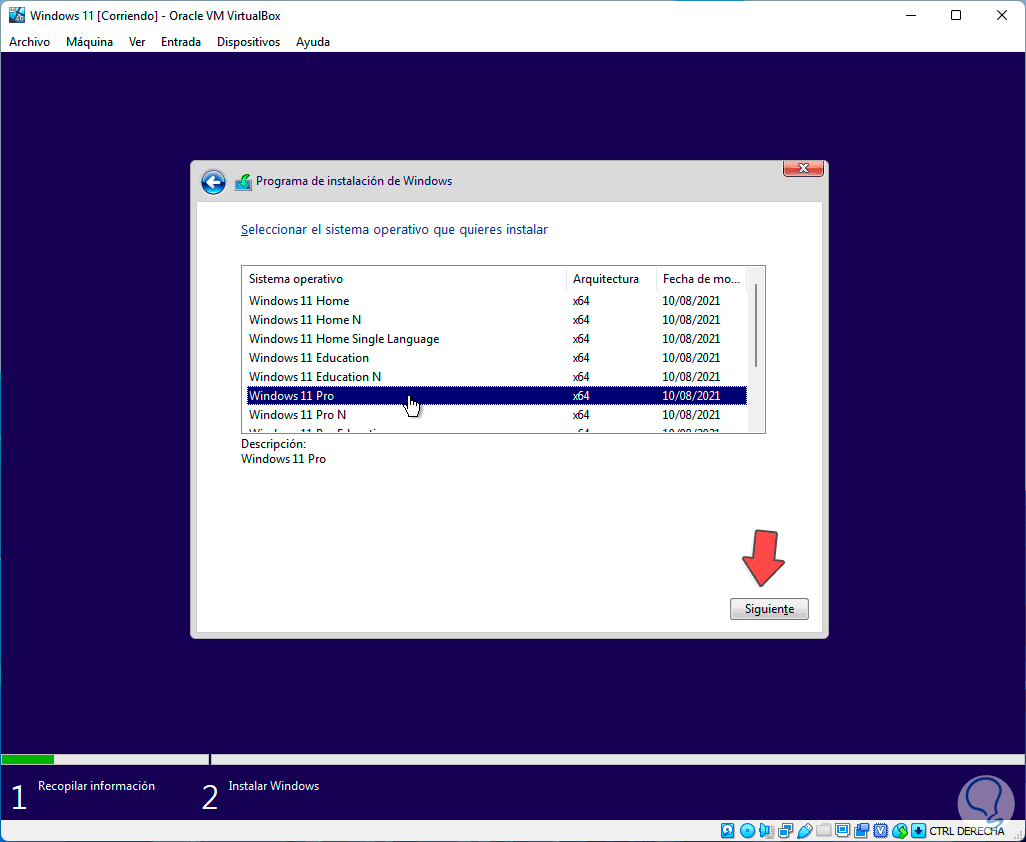The image size is (1026, 842).
Task: Click the installation progress bar
Action: [513, 760]
